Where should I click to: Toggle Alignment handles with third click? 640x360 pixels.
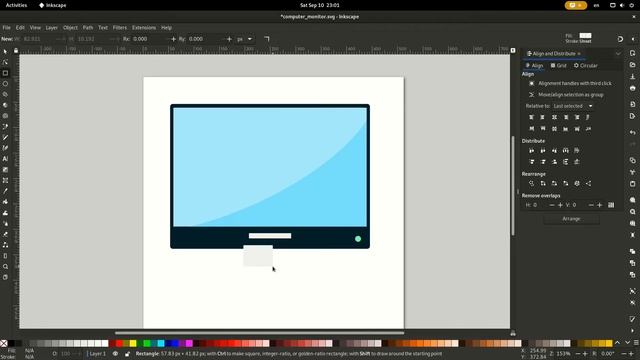click(x=570, y=83)
